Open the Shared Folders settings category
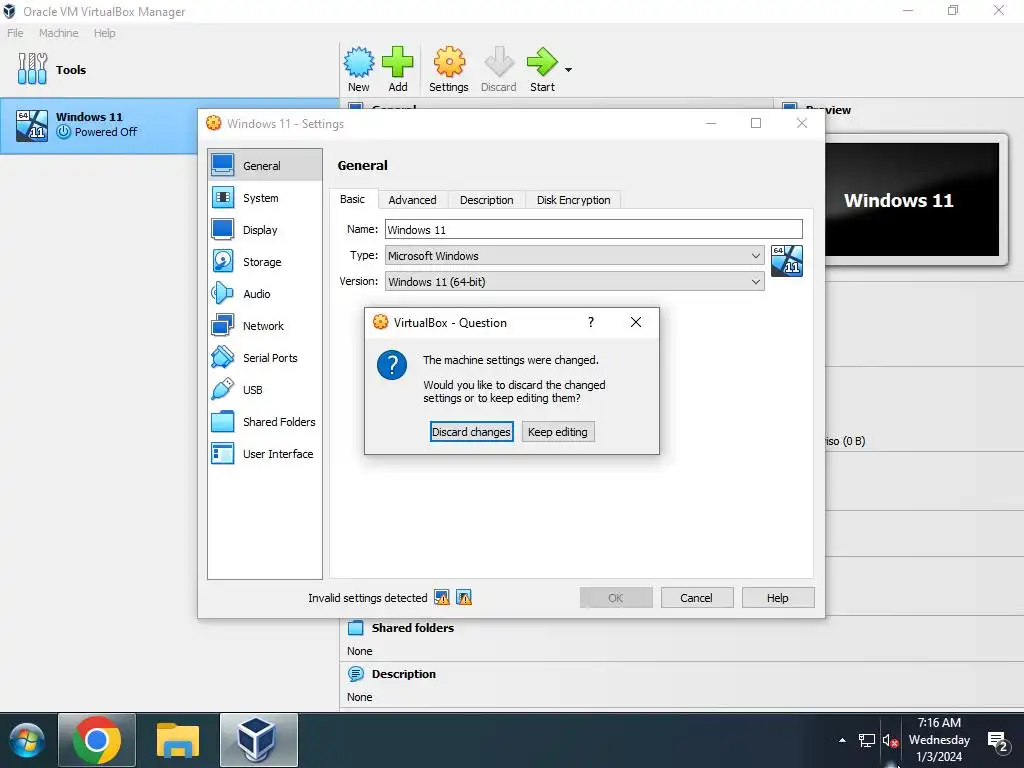 [265, 422]
